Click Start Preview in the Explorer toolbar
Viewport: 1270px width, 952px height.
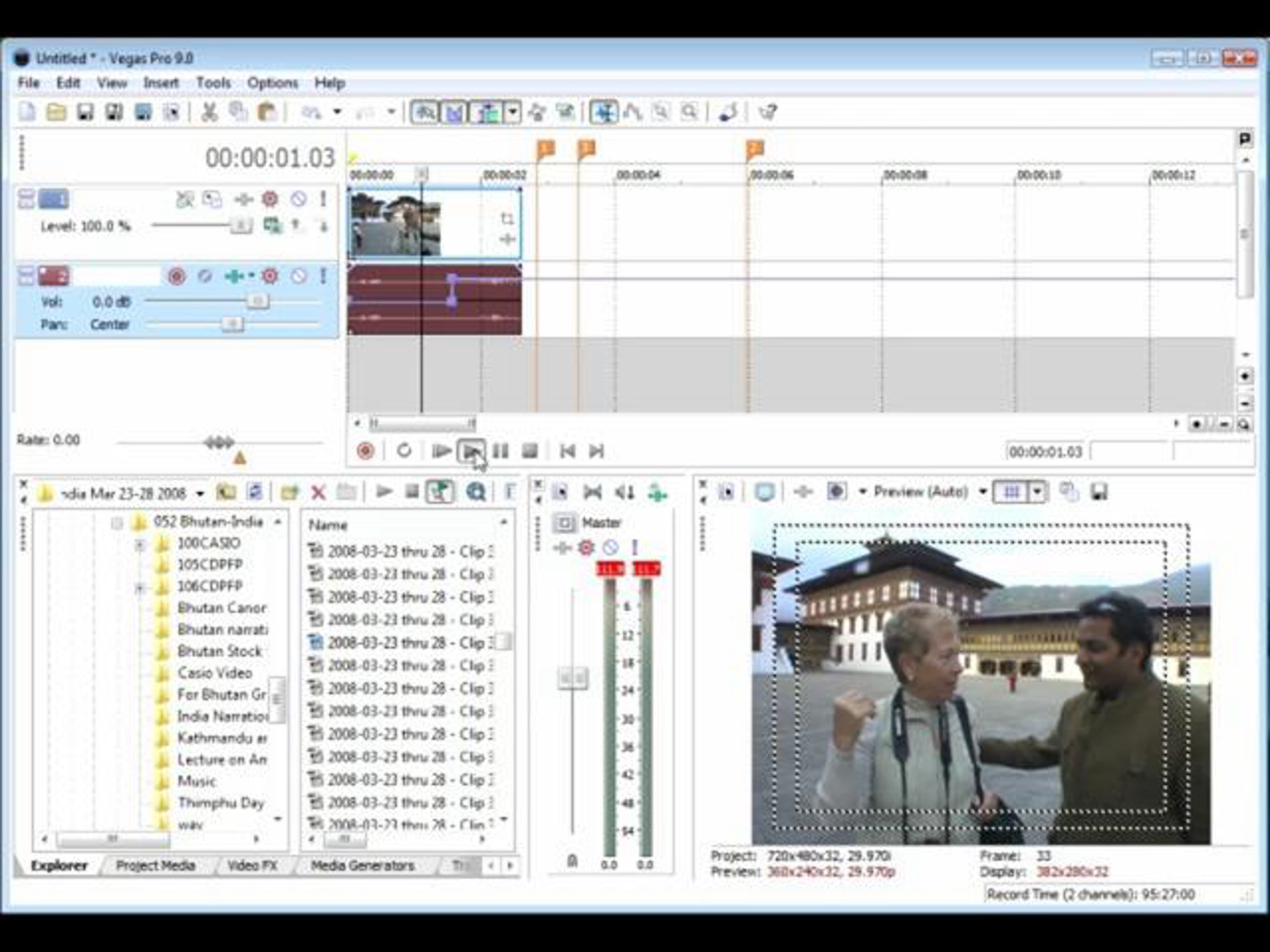coord(384,492)
